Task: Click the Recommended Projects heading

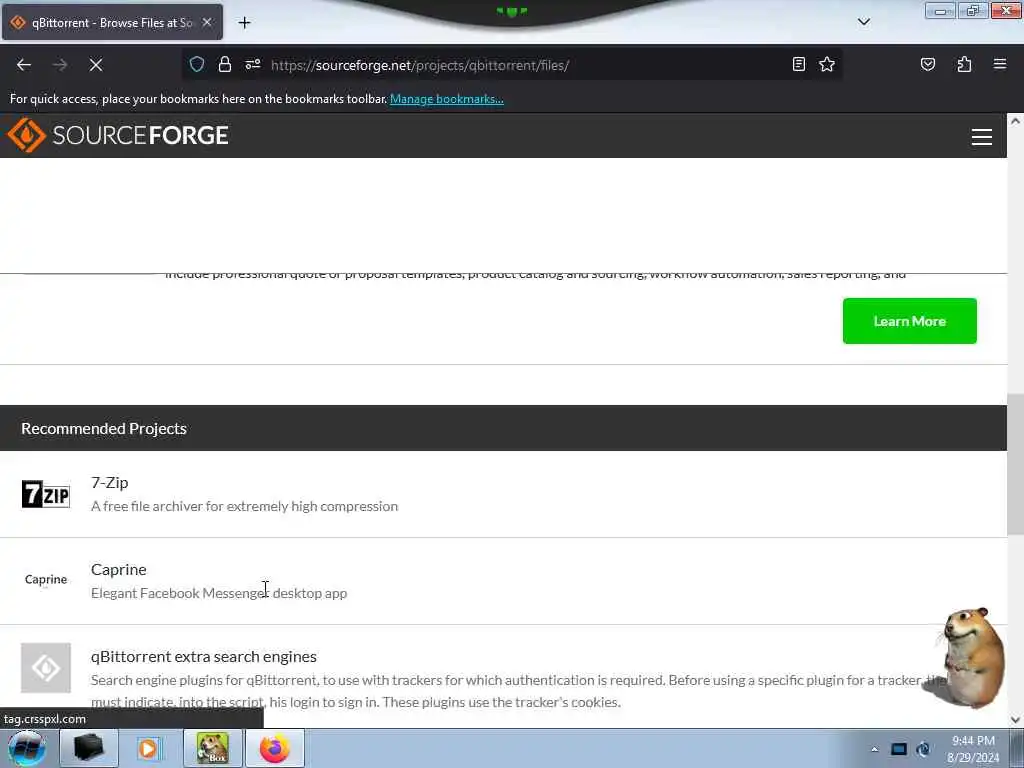Action: [104, 428]
